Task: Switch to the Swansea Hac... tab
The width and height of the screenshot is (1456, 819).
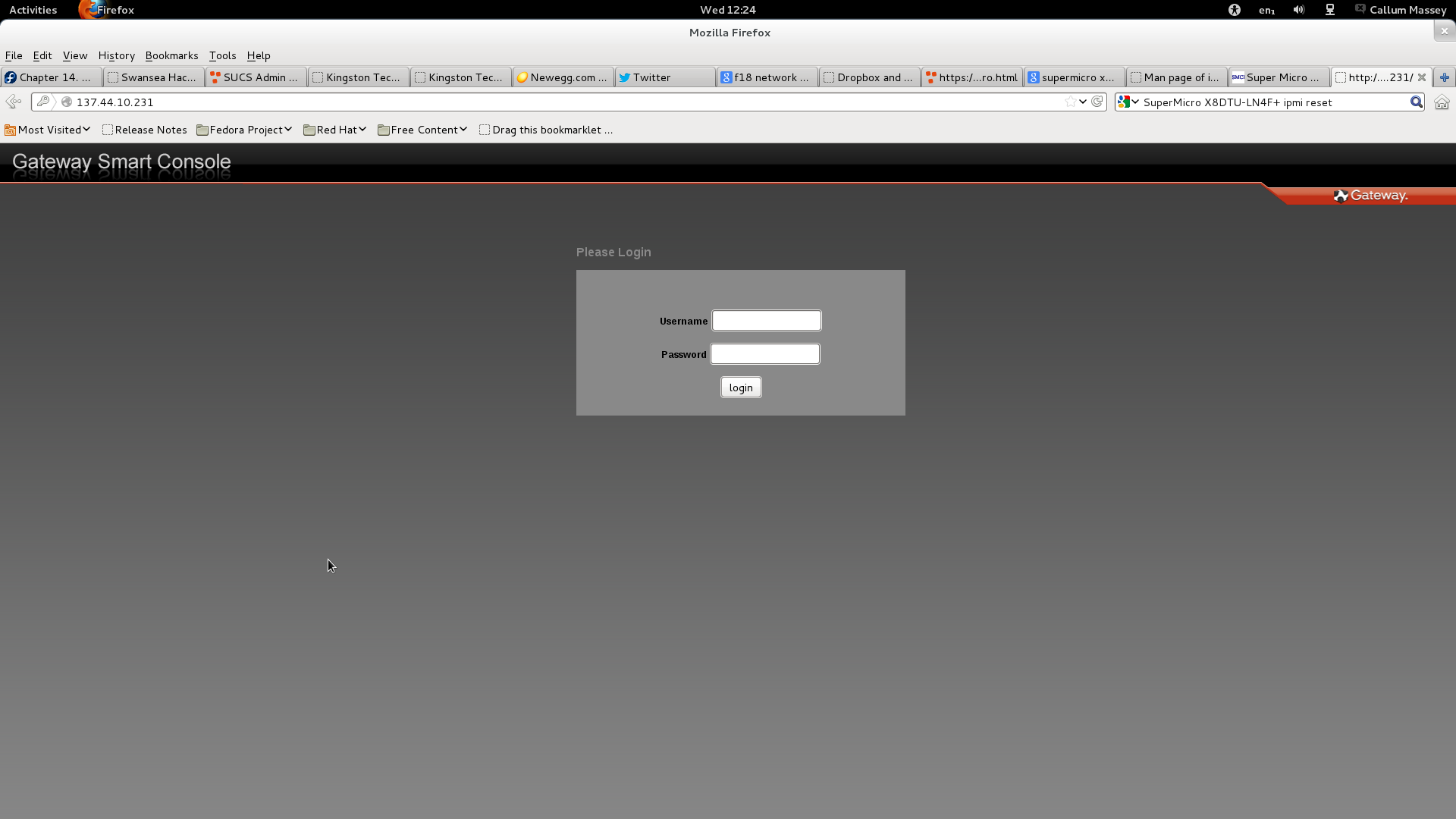Action: 154,77
